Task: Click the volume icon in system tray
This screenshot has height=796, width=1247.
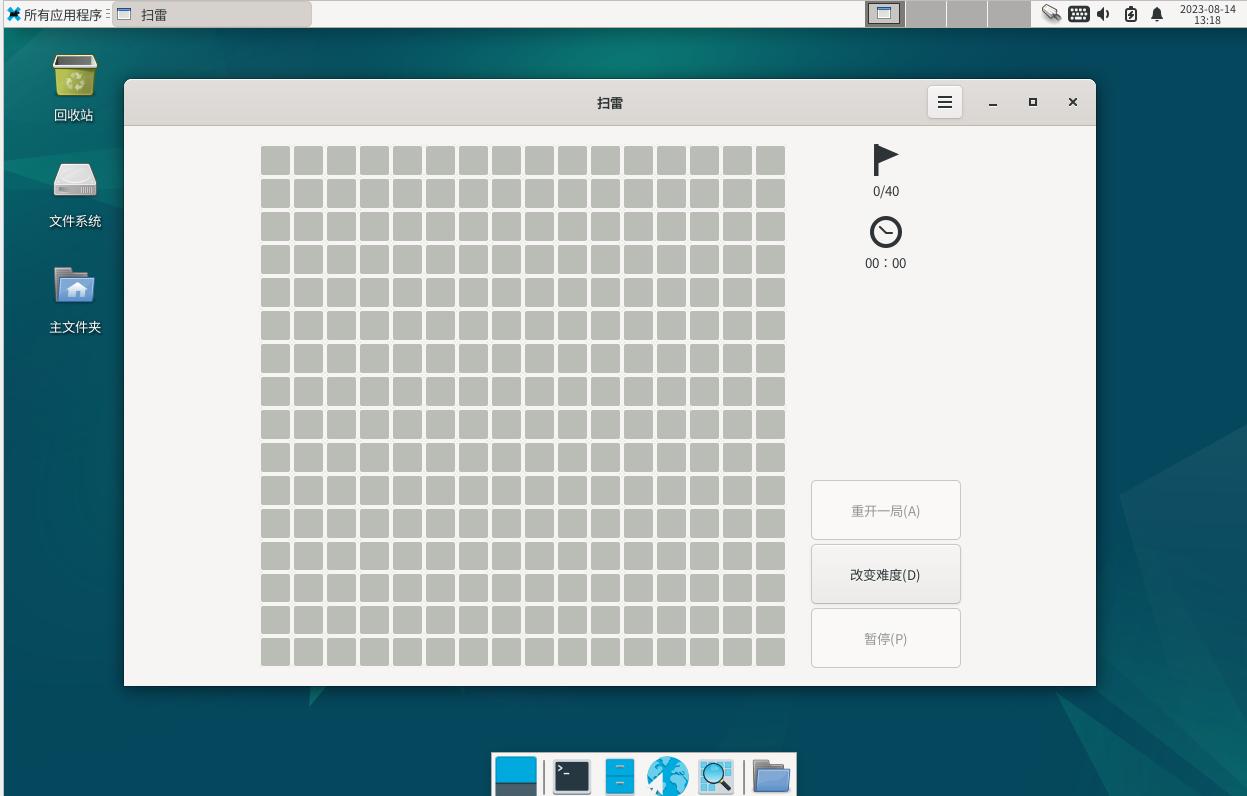Action: (1104, 14)
